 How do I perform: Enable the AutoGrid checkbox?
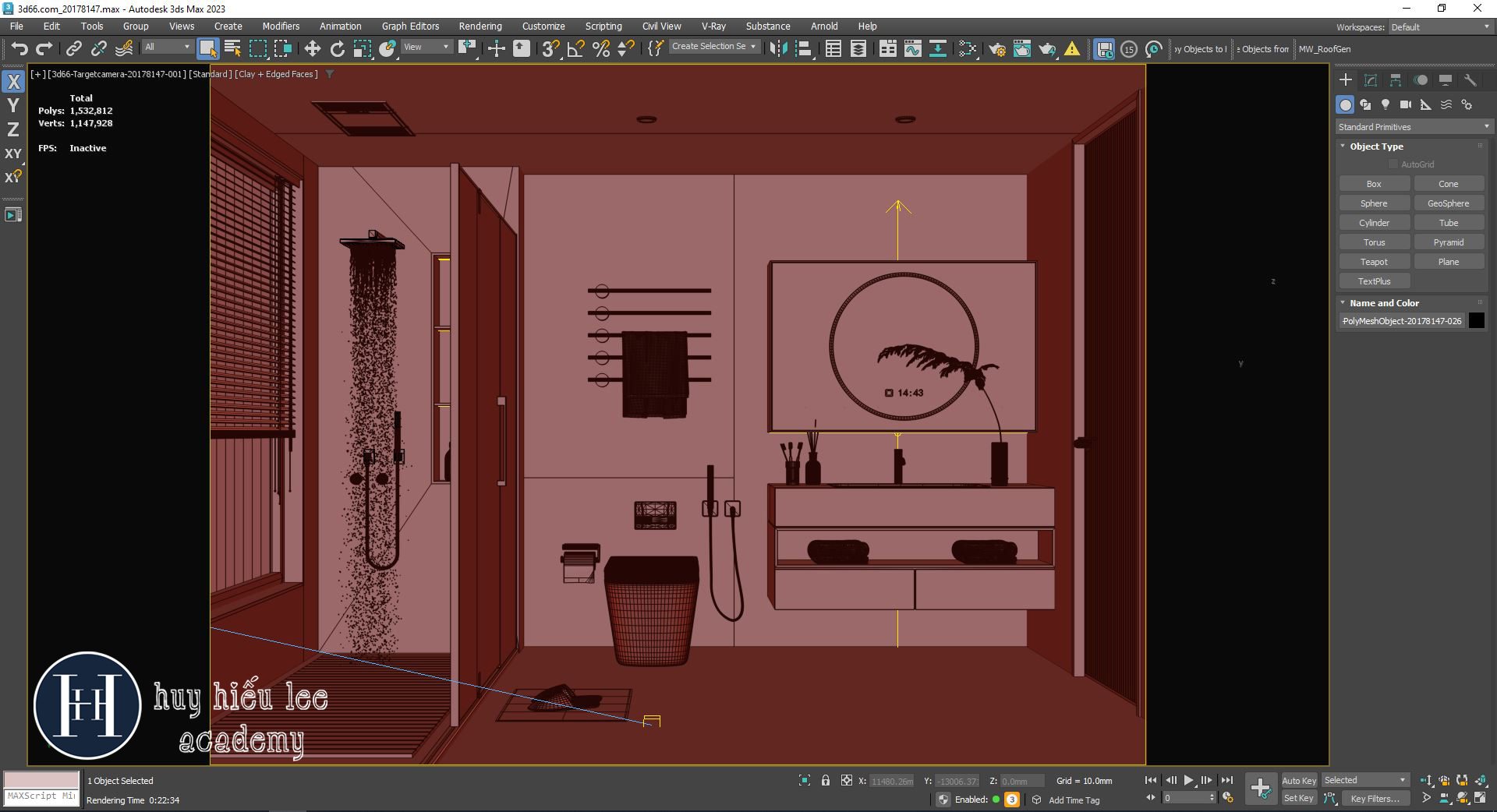click(x=1394, y=164)
